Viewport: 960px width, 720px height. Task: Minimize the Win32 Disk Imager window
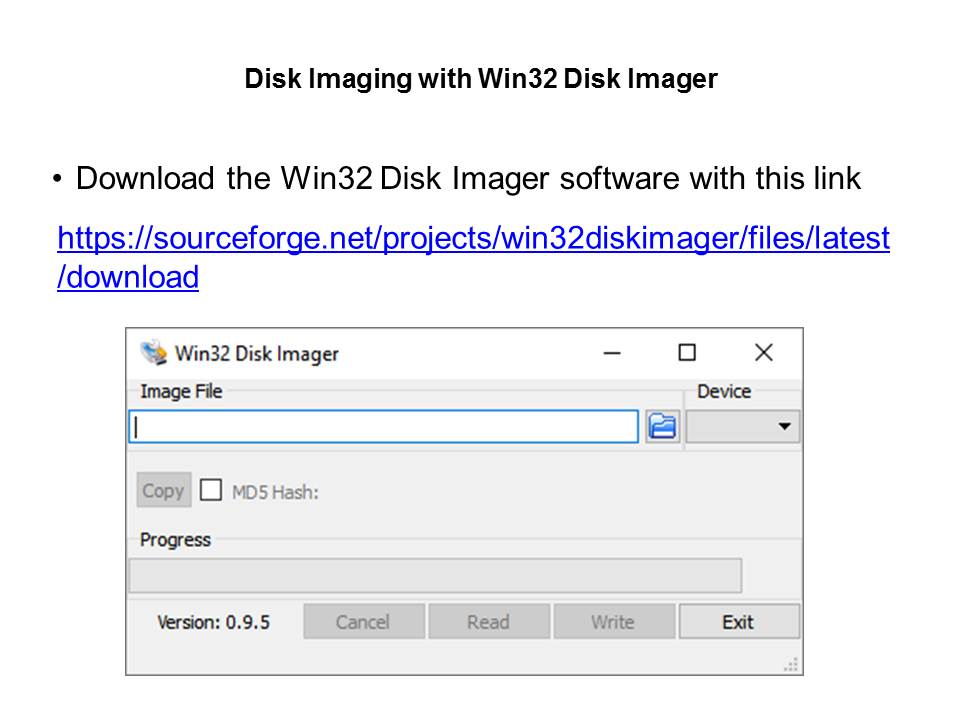click(x=612, y=353)
